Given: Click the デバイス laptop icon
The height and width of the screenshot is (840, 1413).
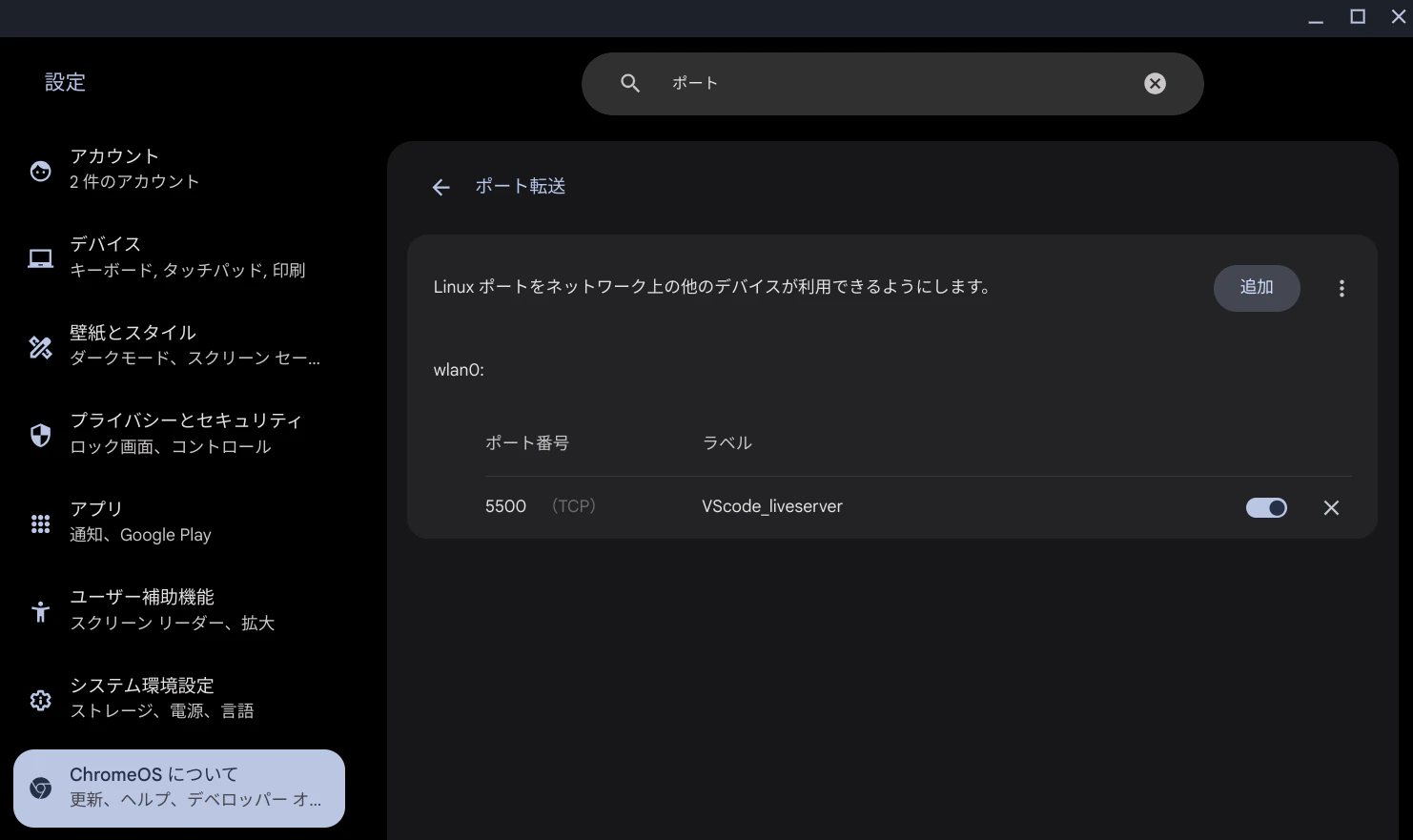Looking at the screenshot, I should tap(40, 258).
